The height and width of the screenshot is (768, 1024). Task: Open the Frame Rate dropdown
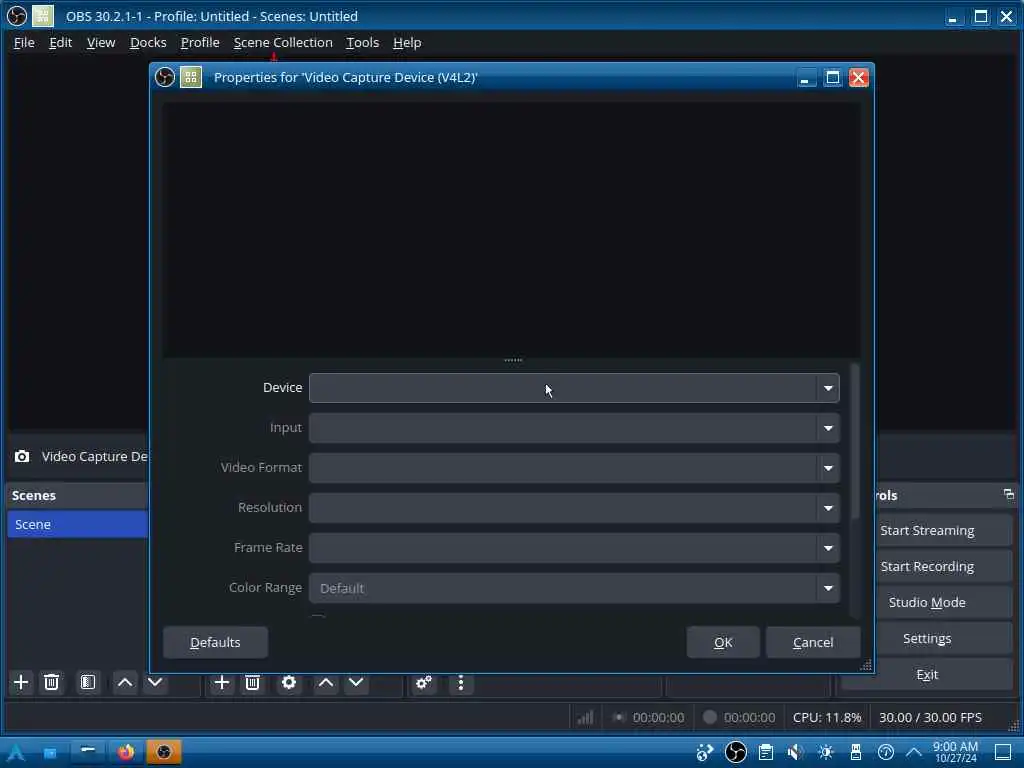574,548
